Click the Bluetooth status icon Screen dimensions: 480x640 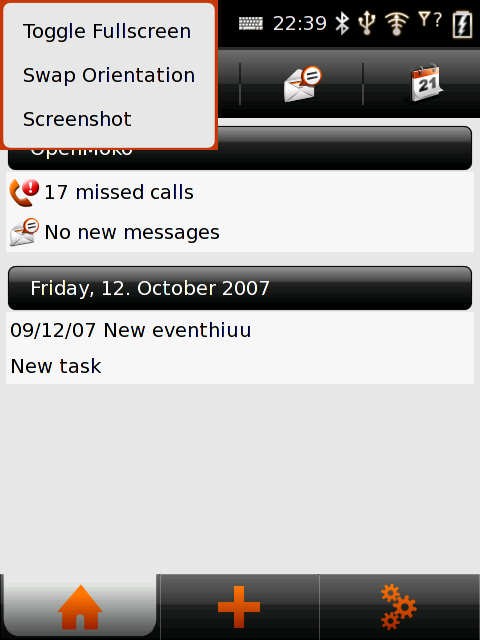point(342,23)
